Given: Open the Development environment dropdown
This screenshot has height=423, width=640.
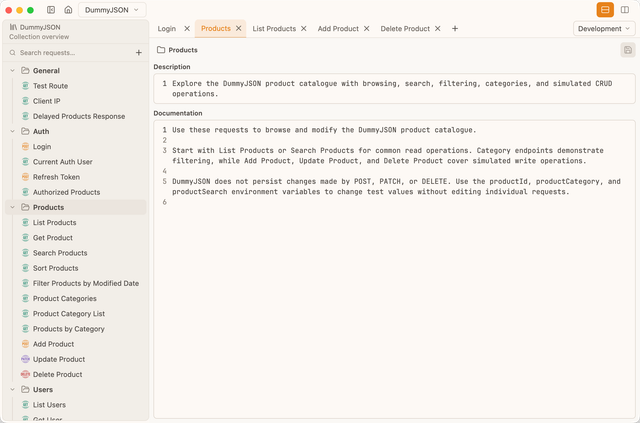Looking at the screenshot, I should [x=604, y=29].
